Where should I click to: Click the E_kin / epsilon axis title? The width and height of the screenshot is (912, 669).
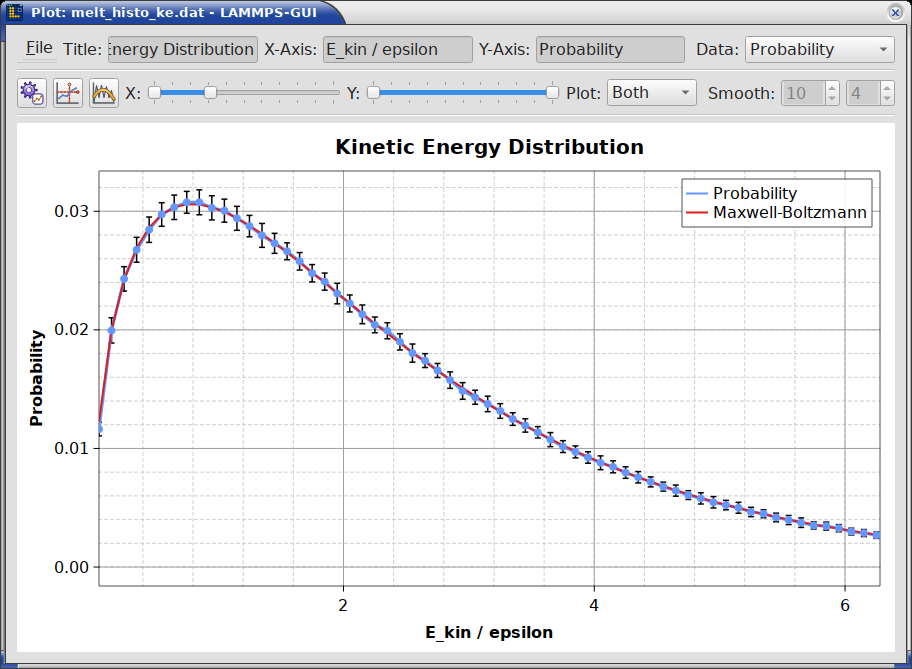pyautogui.click(x=489, y=632)
